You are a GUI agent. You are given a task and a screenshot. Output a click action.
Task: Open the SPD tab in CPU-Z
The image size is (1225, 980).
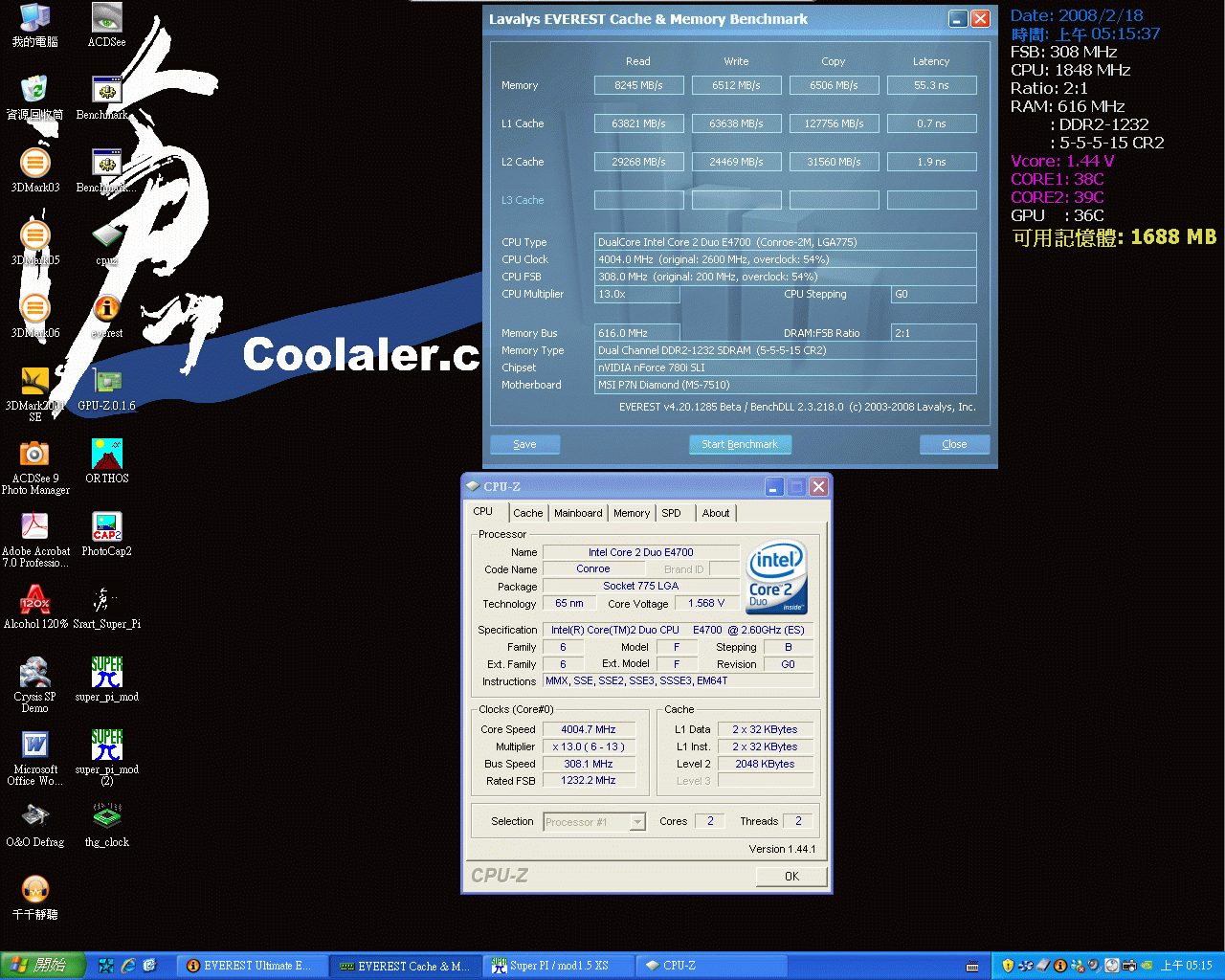pos(672,513)
